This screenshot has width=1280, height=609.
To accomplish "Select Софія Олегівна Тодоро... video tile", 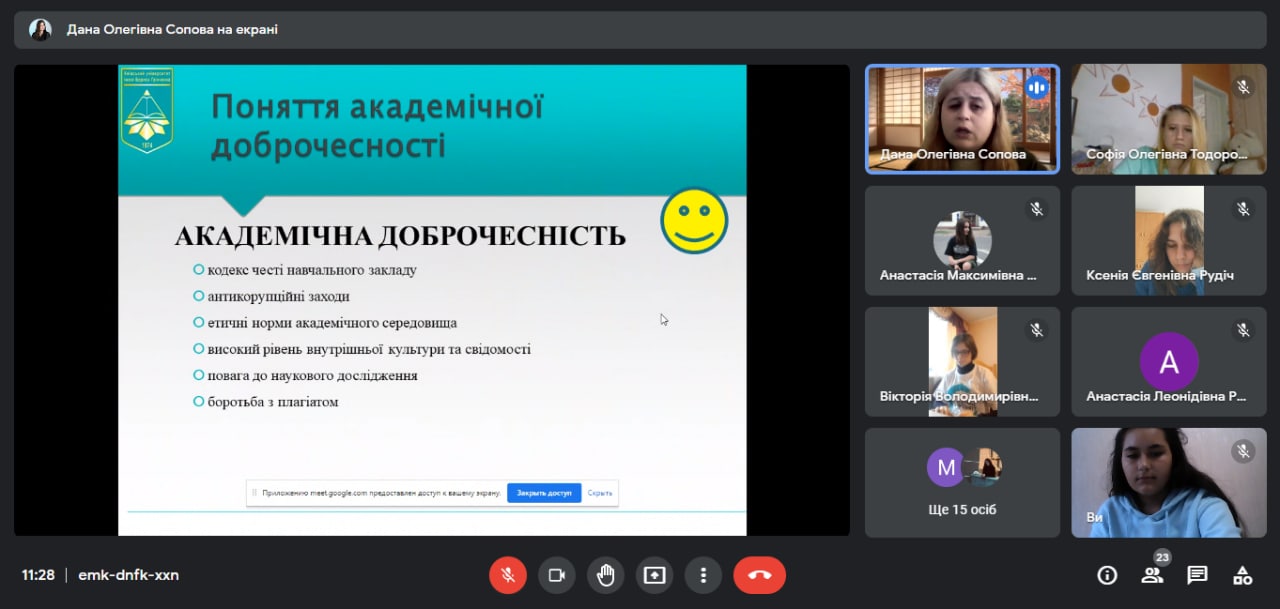I will coord(1169,120).
